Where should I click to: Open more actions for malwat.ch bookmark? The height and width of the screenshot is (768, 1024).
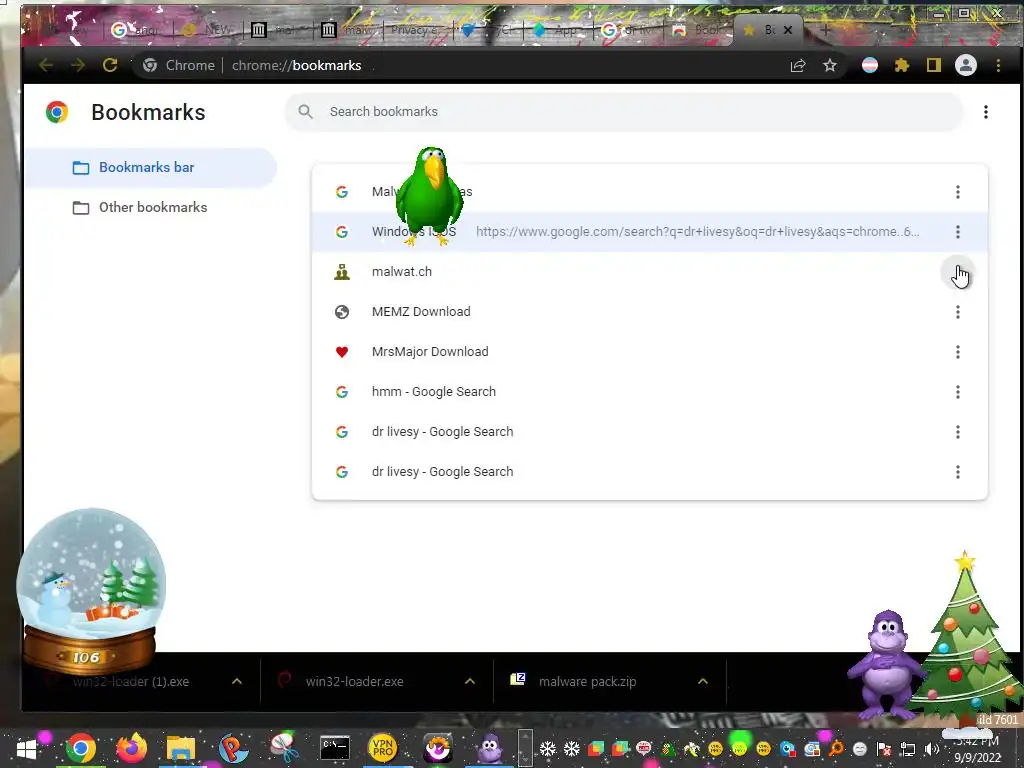click(957, 272)
